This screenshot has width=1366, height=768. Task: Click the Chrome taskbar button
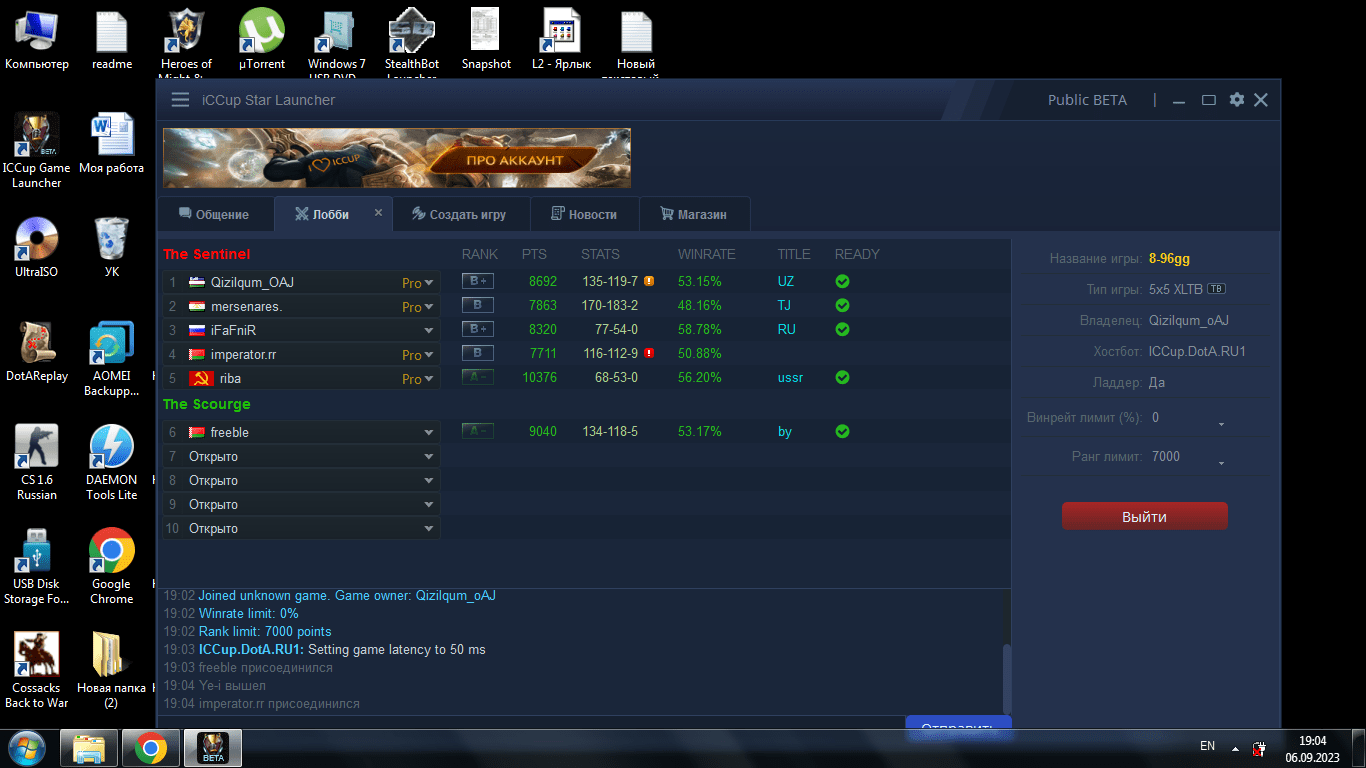tap(151, 748)
